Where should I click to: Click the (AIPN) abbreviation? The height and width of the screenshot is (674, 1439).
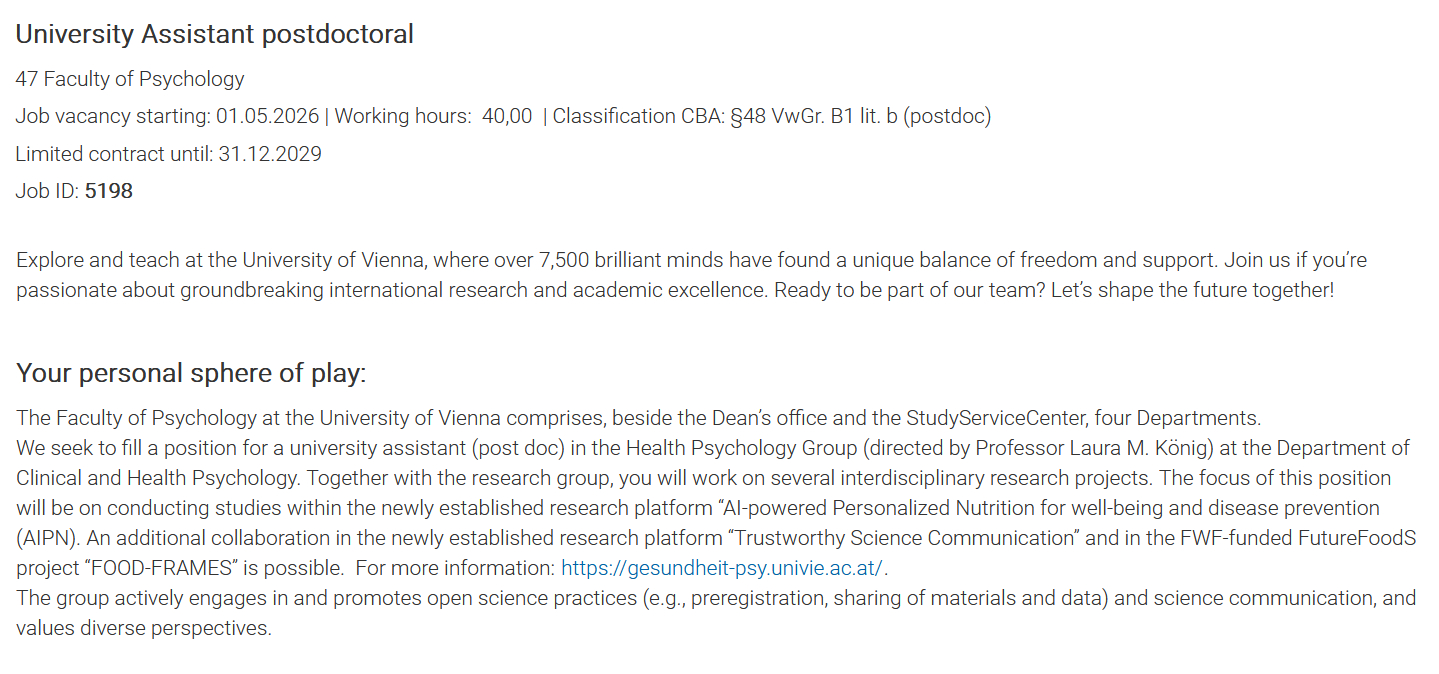tap(47, 538)
